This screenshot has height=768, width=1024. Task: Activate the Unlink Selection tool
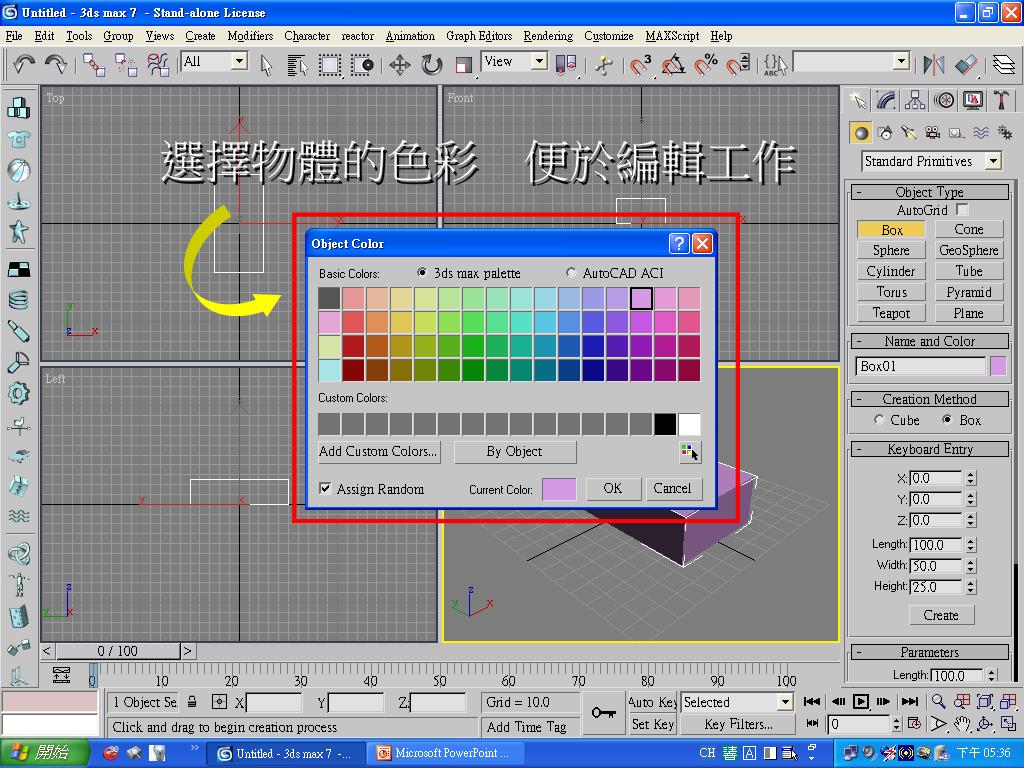[125, 65]
